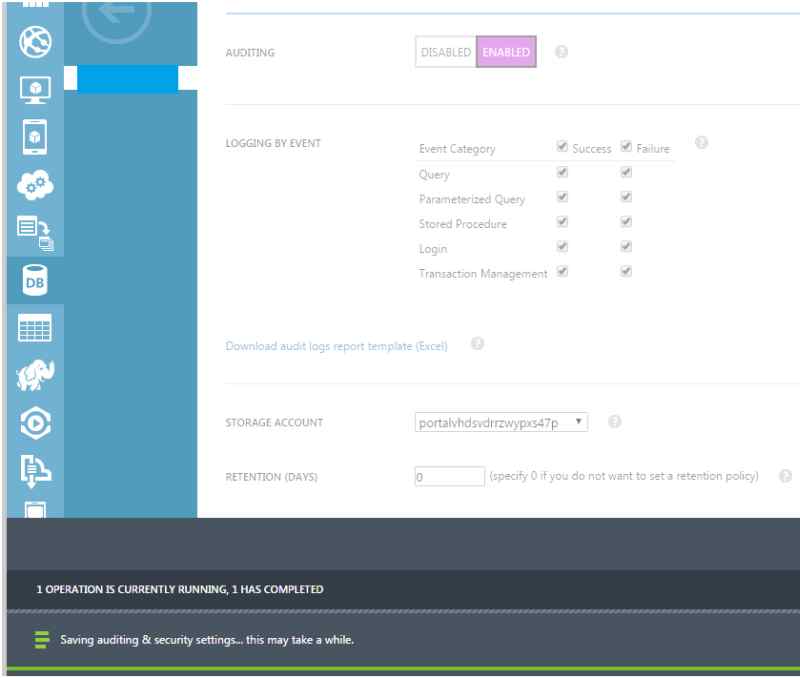Screen dimensions: 800x678
Task: Click the Parameterized Query row label
Action: click(x=471, y=199)
